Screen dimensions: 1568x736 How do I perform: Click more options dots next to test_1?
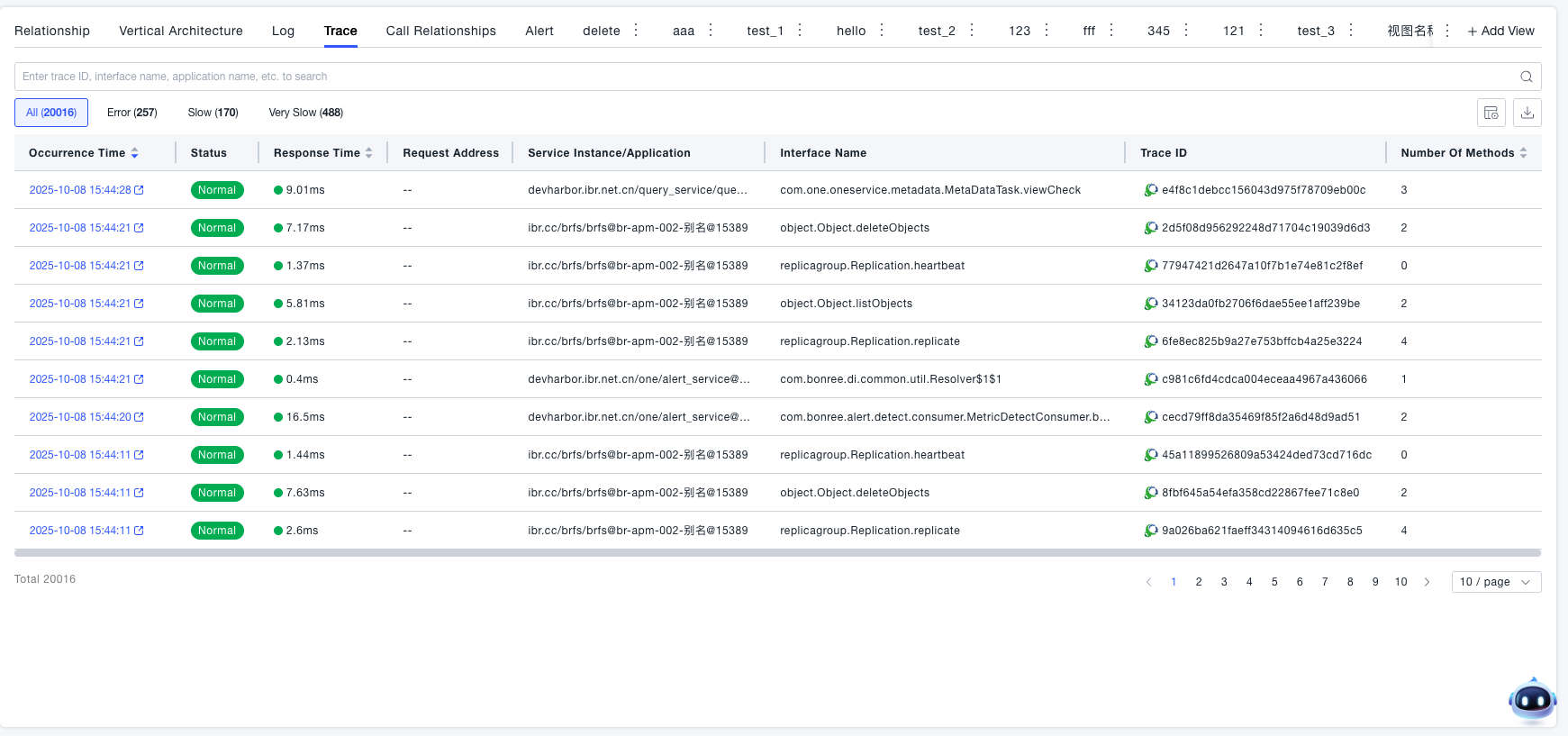(x=800, y=31)
